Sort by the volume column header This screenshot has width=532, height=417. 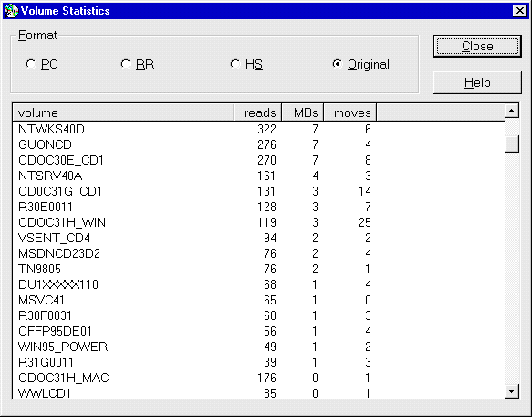click(123, 112)
